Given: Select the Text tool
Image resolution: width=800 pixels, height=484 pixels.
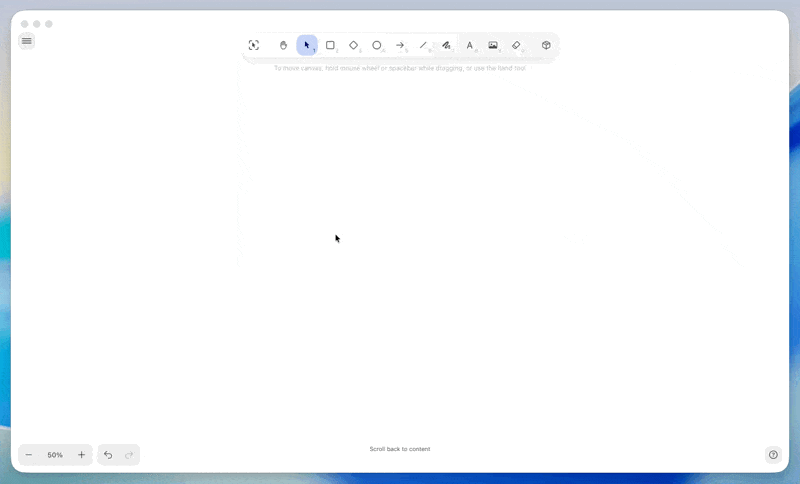Looking at the screenshot, I should point(469,45).
